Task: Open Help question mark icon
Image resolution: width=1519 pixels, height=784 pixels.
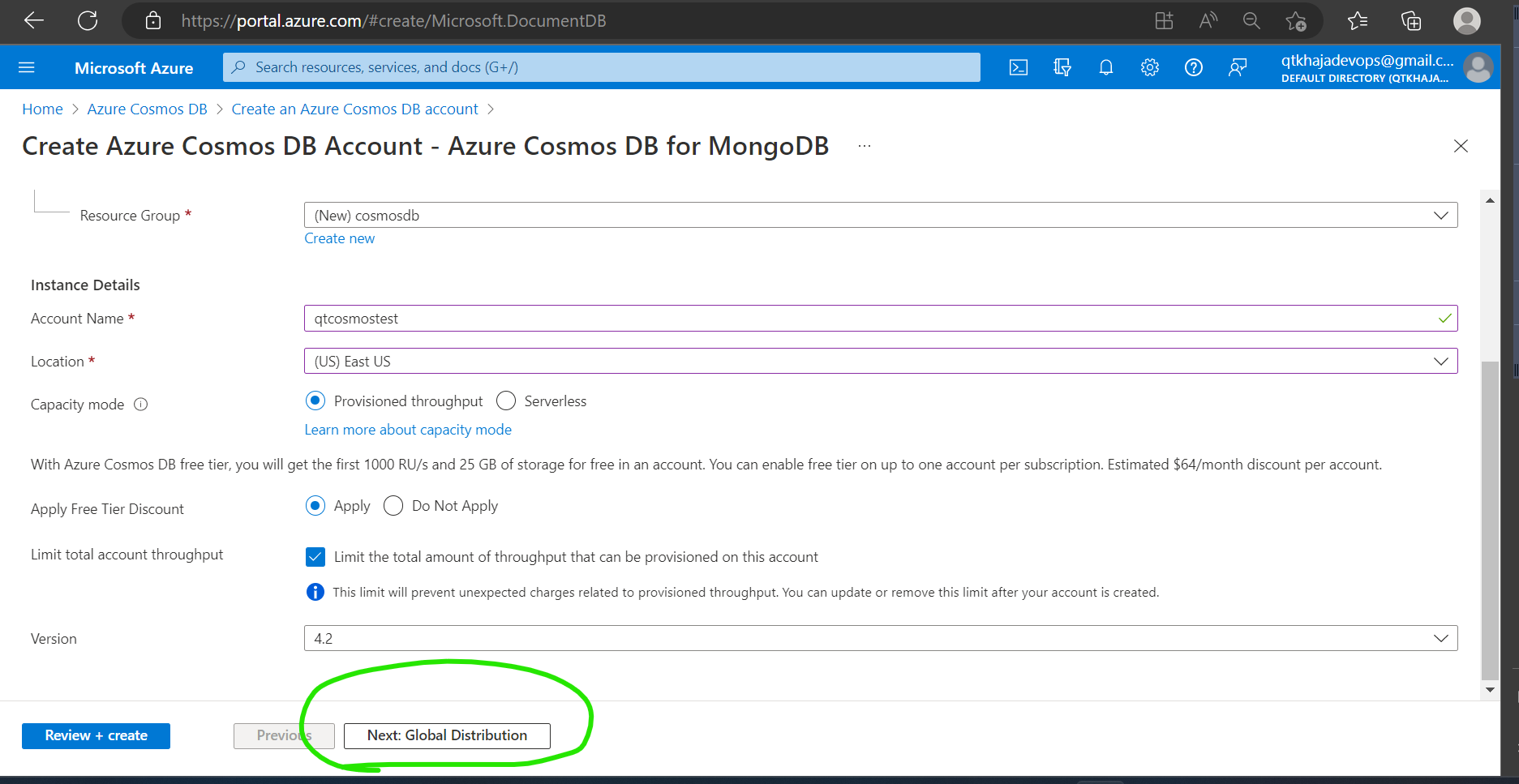Action: (x=1194, y=67)
